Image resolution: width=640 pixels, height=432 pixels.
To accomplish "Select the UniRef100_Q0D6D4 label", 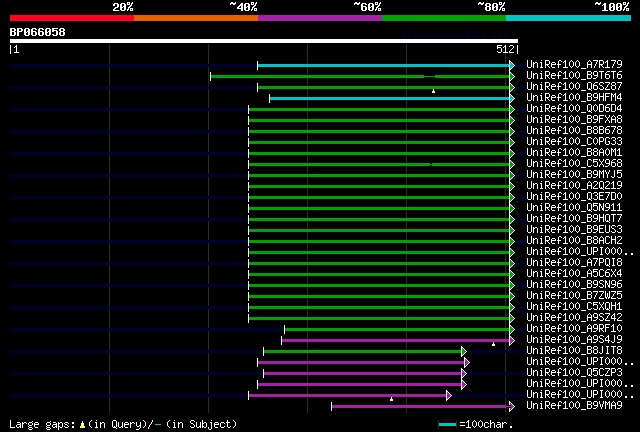I will 574,109.
